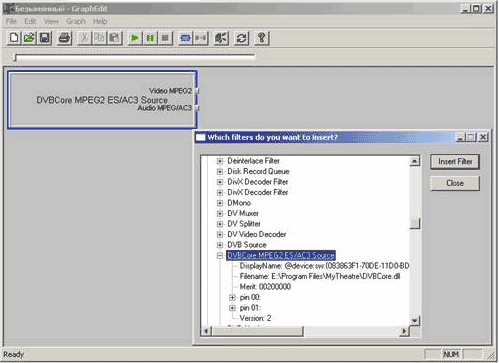Screen dimensions: 499x363
Task: Expand the DV Splitter node
Action: [x=220, y=224]
